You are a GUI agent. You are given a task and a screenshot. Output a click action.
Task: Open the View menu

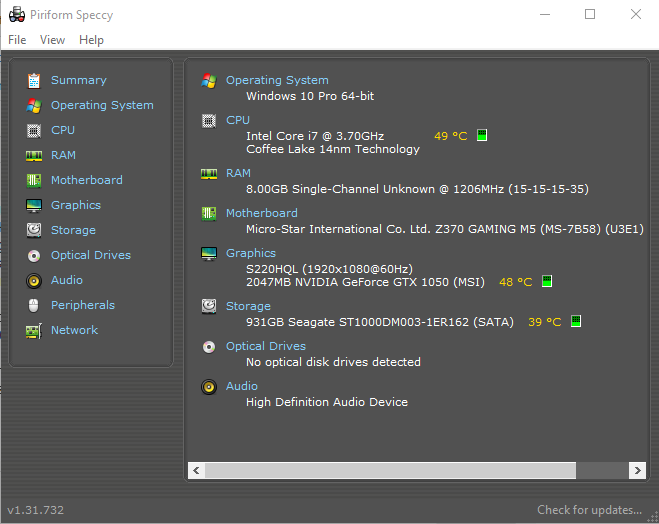[x=53, y=40]
